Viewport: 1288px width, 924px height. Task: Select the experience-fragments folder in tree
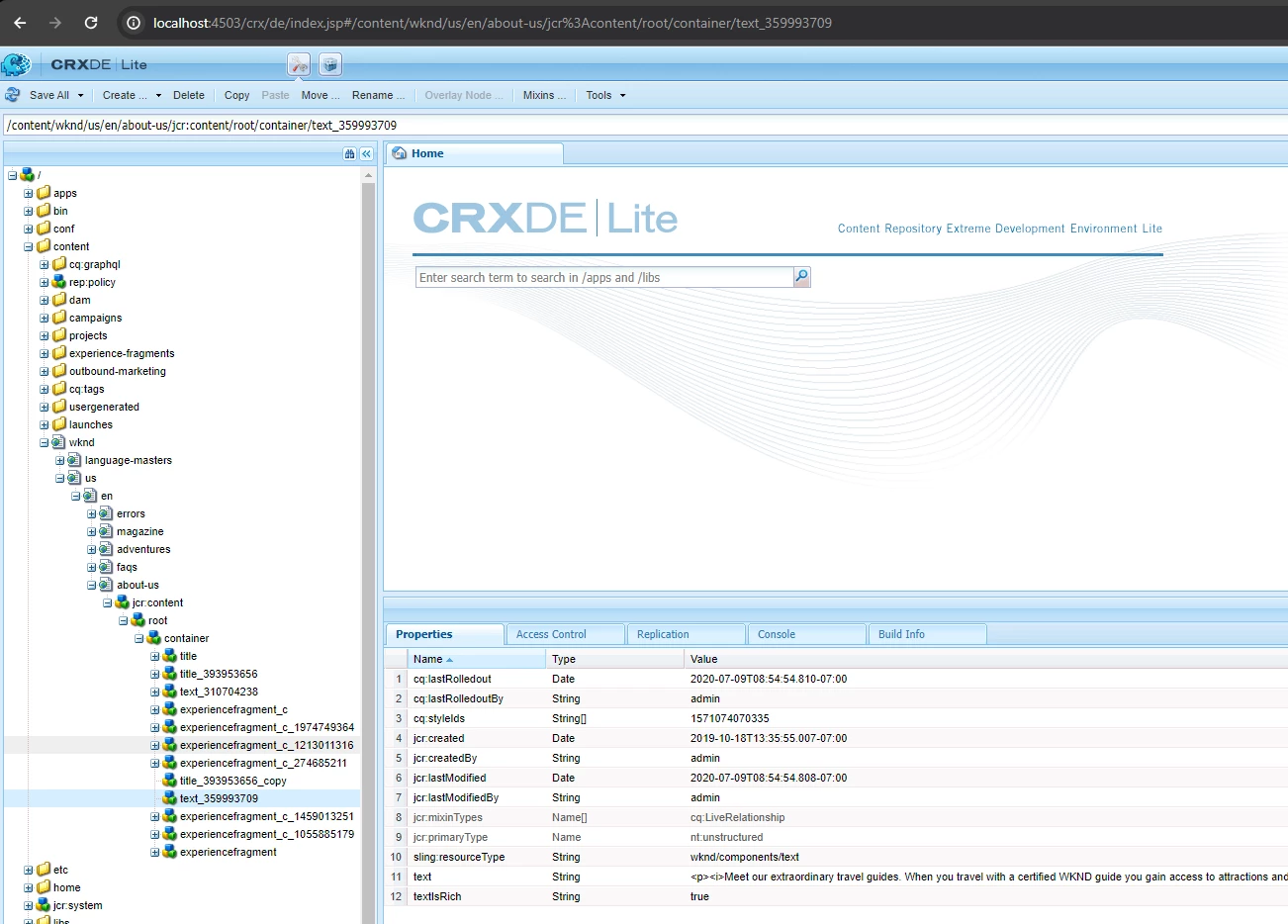(122, 353)
